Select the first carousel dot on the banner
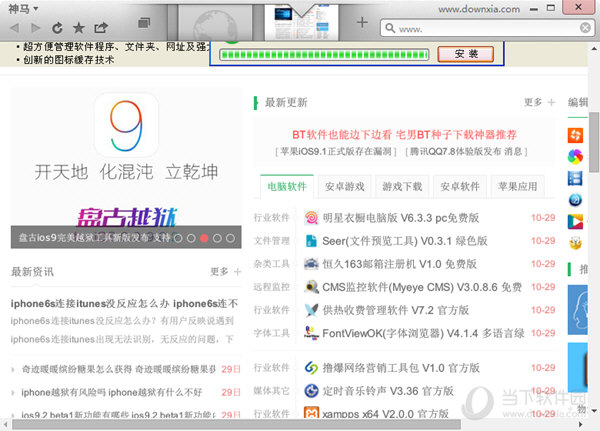 click(x=178, y=239)
